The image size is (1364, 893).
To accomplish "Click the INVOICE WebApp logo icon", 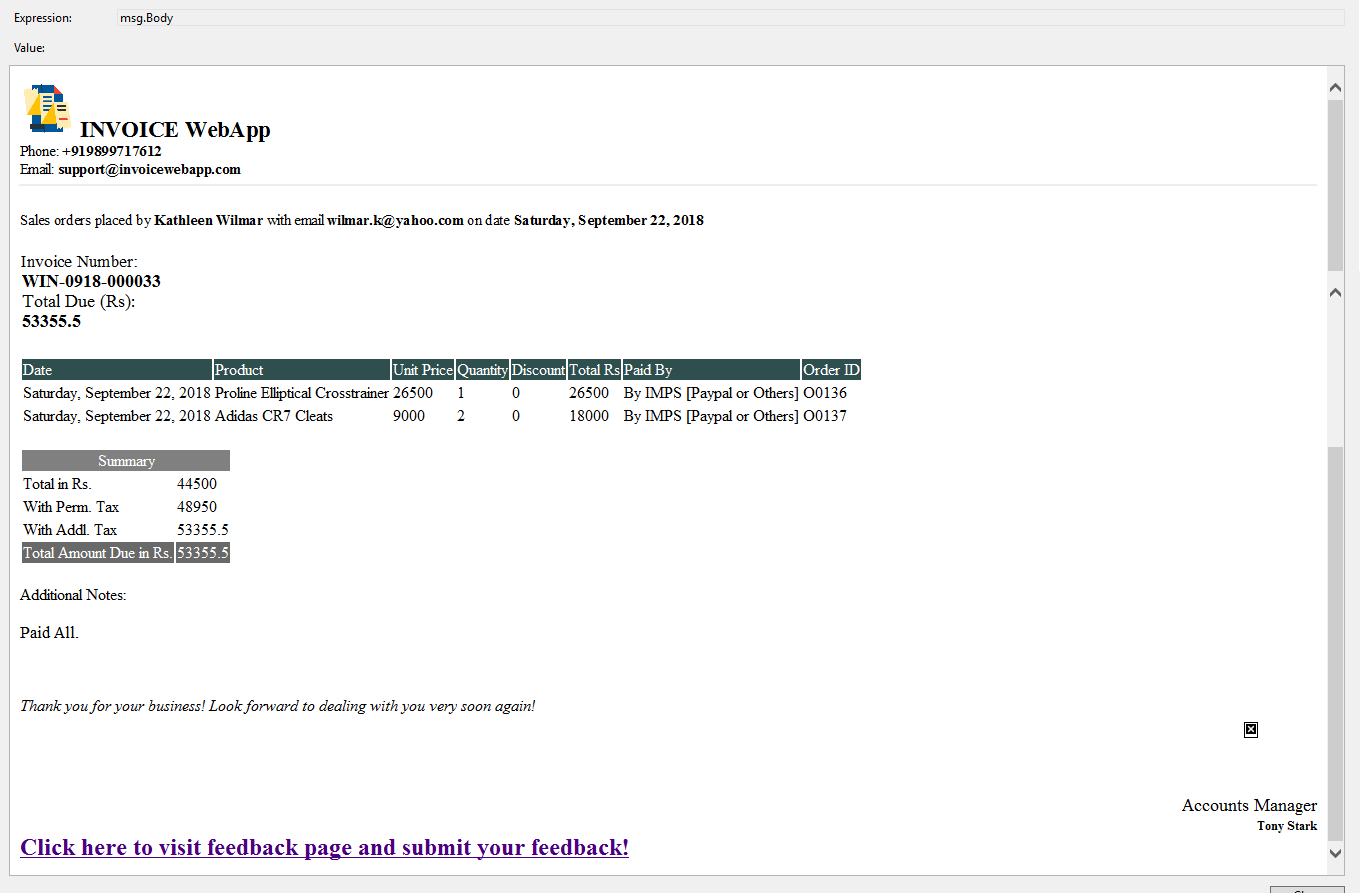I will pos(47,109).
